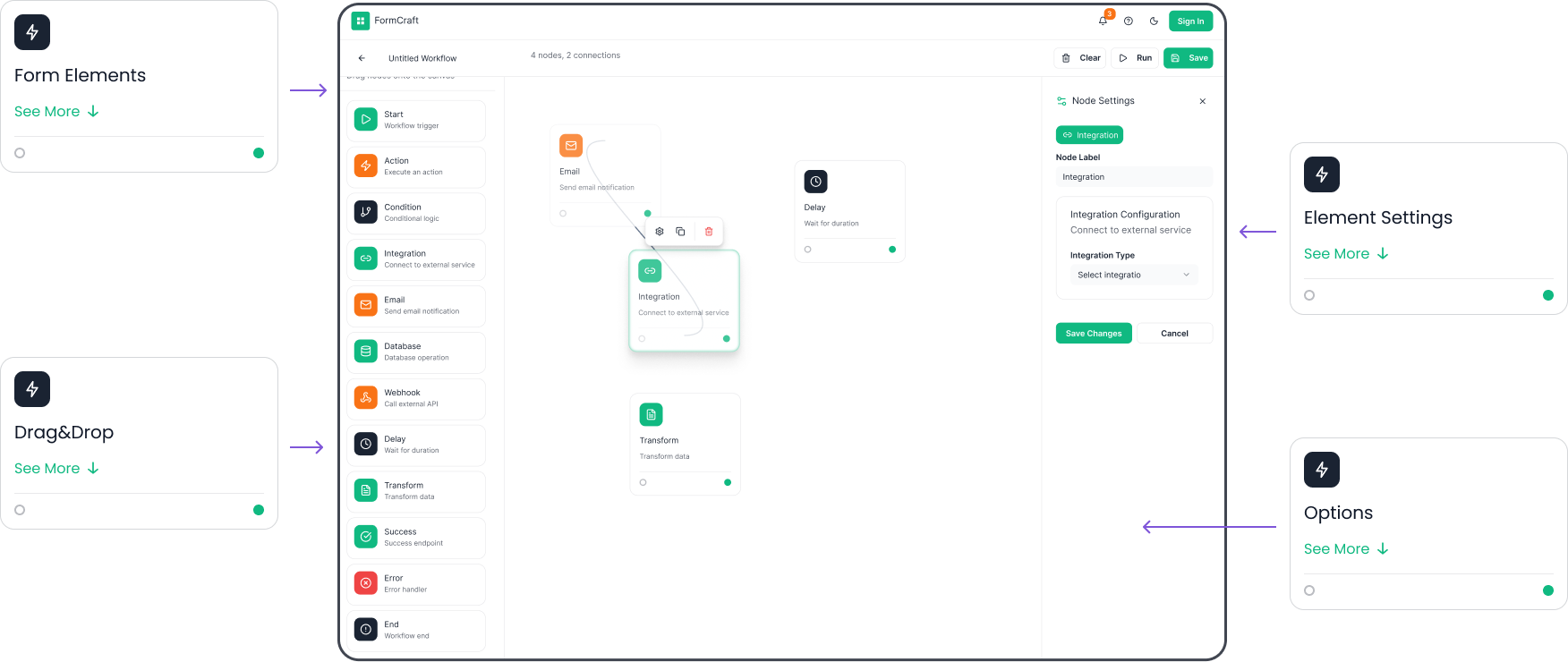Click the input port on Transform canvas node
Viewport: 1568px width, 662px height.
coord(643,482)
